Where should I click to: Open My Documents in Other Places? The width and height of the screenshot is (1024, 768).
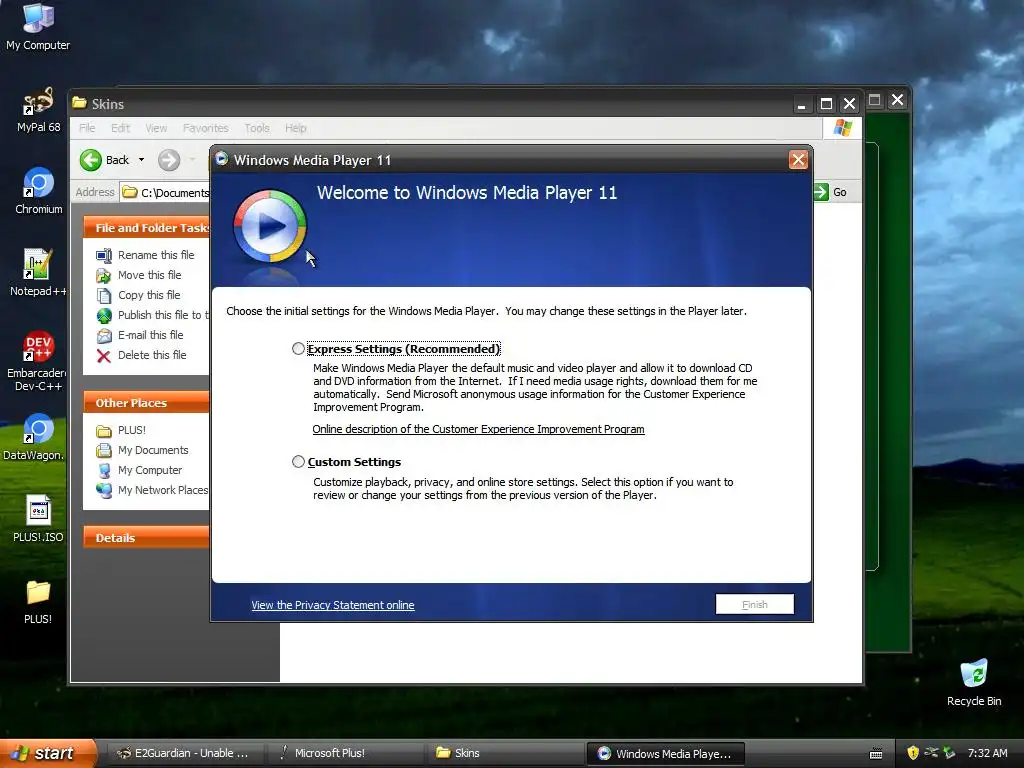(153, 450)
